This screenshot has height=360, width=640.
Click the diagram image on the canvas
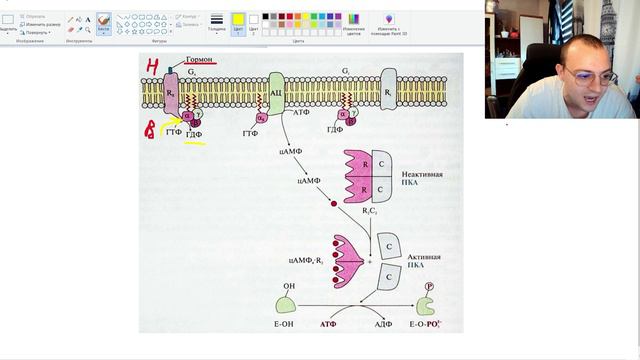(301, 193)
